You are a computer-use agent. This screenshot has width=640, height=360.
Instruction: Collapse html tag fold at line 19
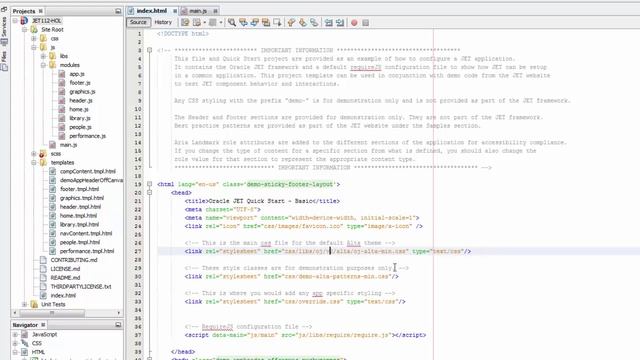(150, 184)
